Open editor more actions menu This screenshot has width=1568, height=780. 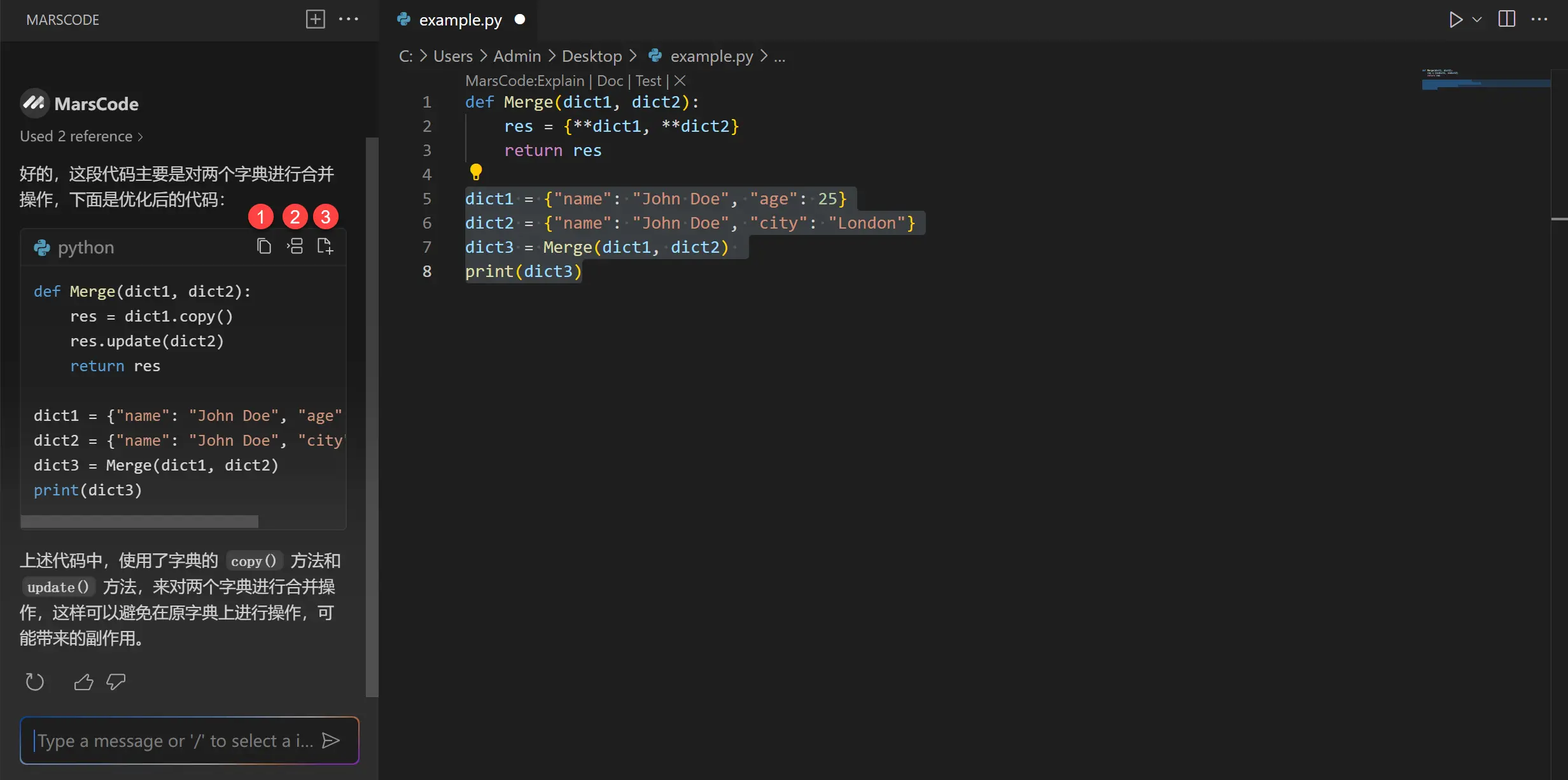coord(1539,19)
